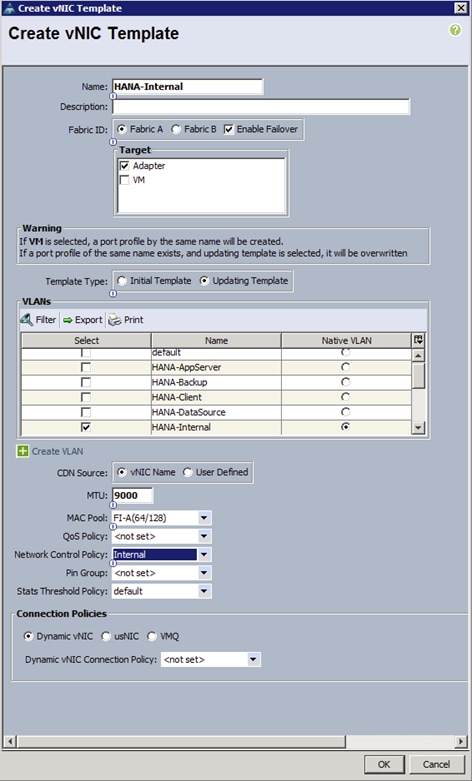Click the HANA-Client name cell
Image resolution: width=472 pixels, height=781 pixels.
pyautogui.click(x=216, y=397)
